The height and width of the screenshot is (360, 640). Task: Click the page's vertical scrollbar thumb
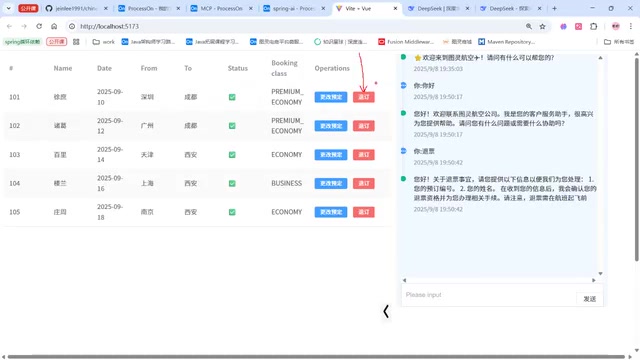636,159
